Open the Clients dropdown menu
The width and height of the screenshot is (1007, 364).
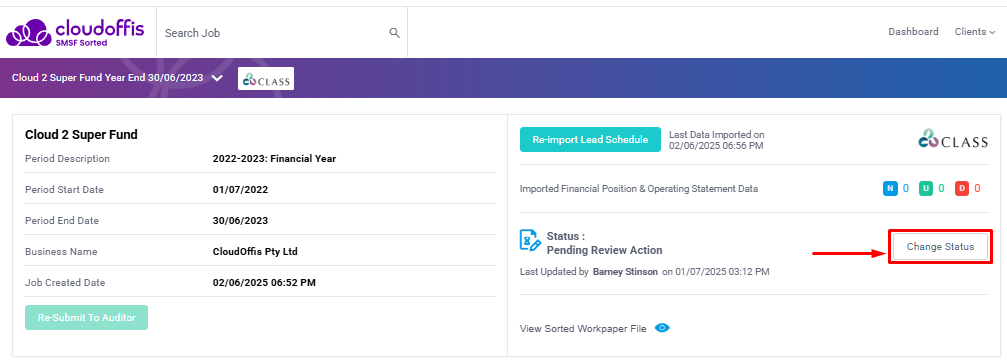pos(974,31)
